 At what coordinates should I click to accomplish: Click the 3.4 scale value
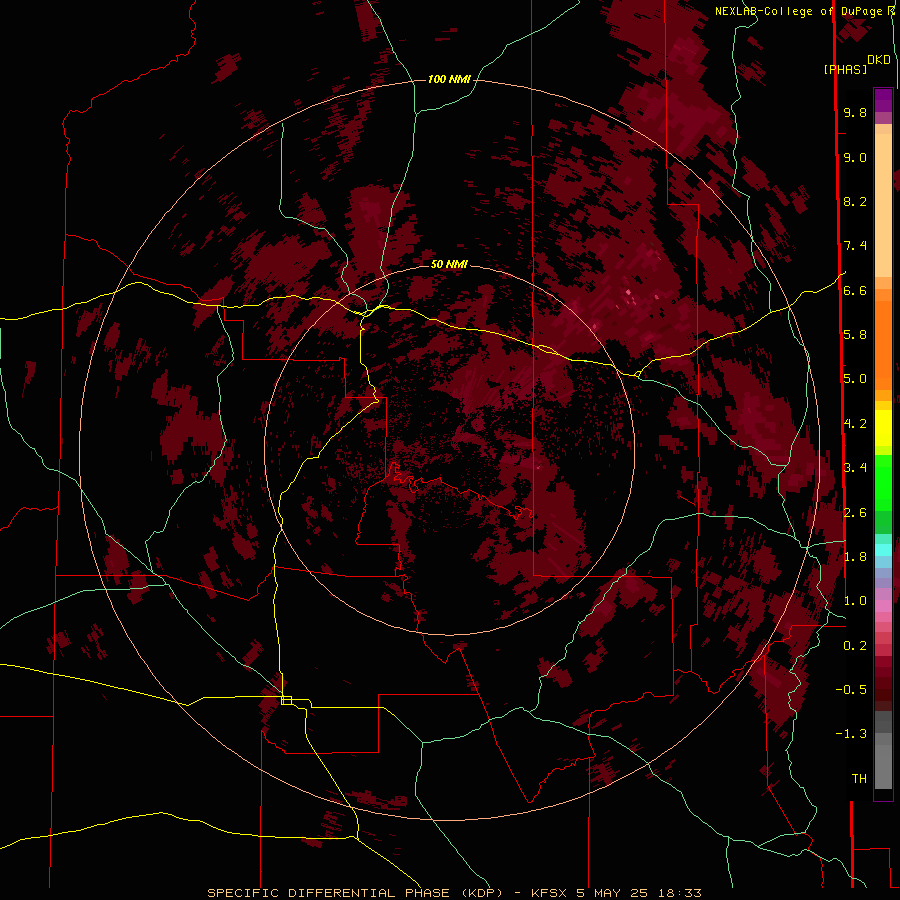(855, 468)
